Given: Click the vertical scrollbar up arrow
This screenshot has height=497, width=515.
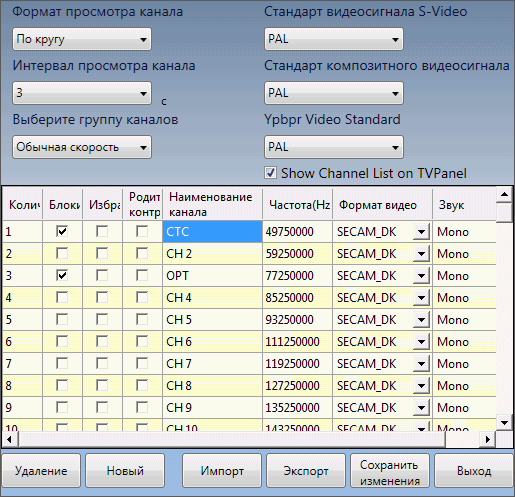Looking at the screenshot, I should [504, 194].
